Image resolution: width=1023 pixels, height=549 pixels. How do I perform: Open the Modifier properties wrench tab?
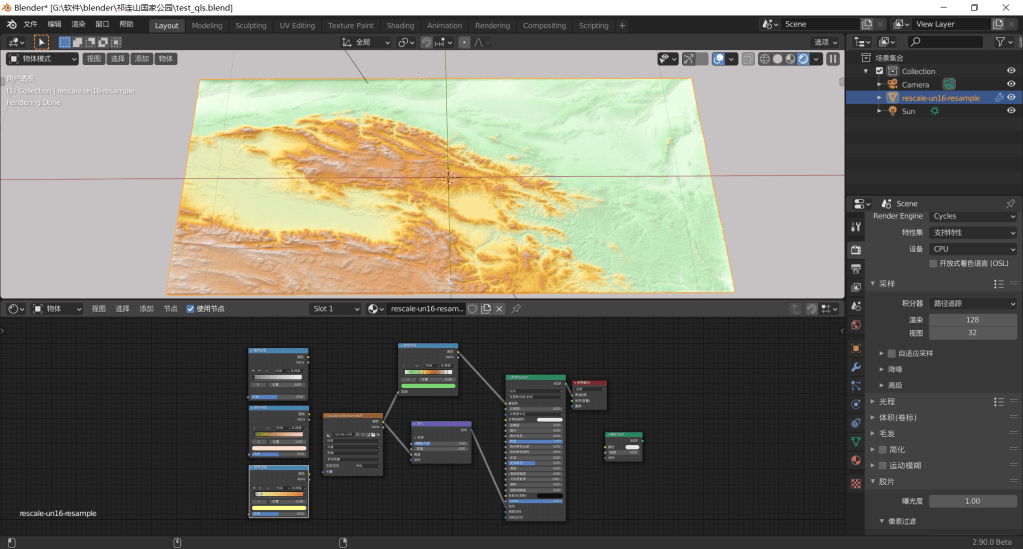click(x=856, y=367)
